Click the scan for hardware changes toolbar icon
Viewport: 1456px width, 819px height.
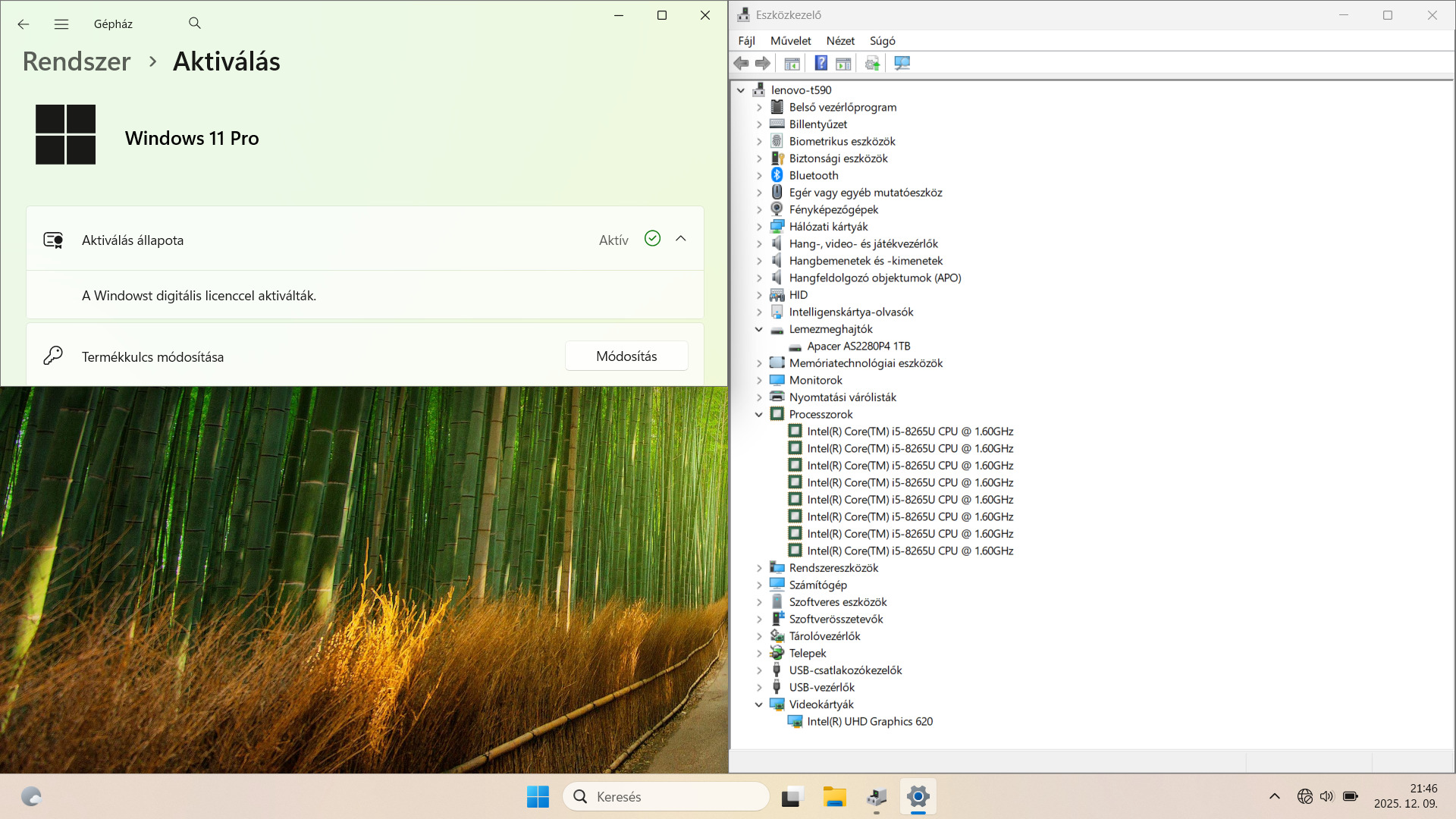coord(902,64)
